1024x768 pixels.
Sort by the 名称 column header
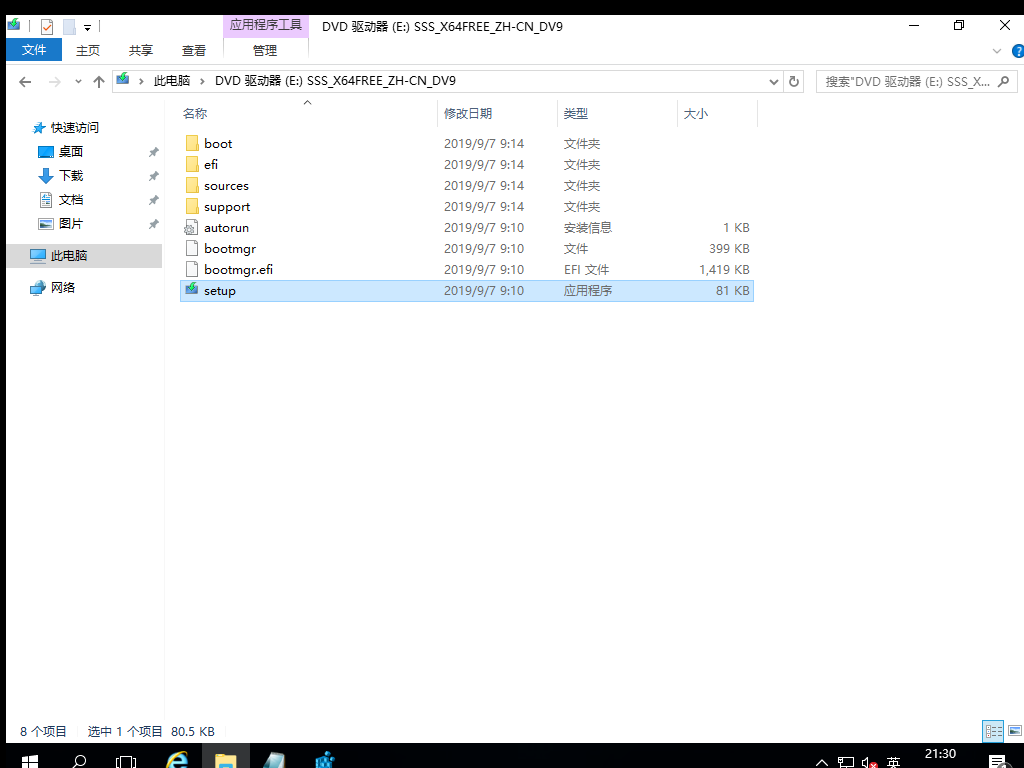pos(308,114)
